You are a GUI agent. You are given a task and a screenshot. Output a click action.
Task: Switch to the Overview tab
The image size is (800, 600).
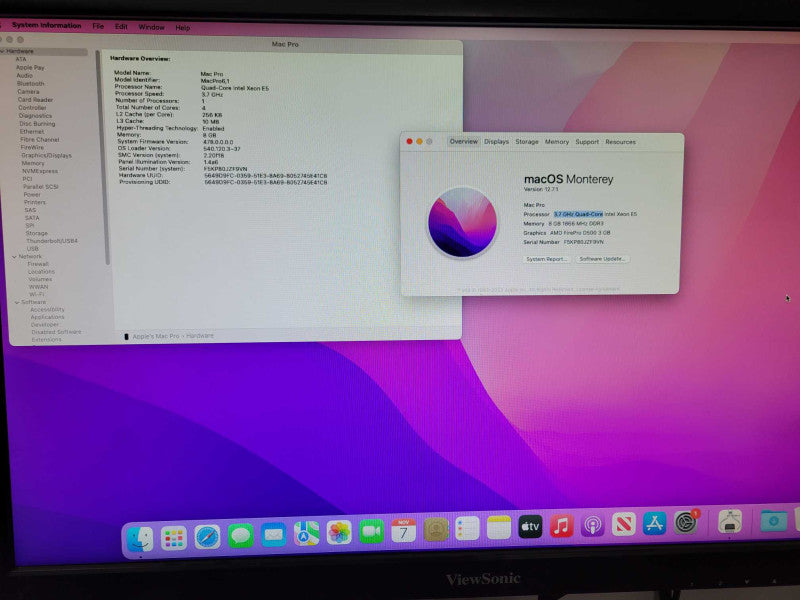pos(464,141)
